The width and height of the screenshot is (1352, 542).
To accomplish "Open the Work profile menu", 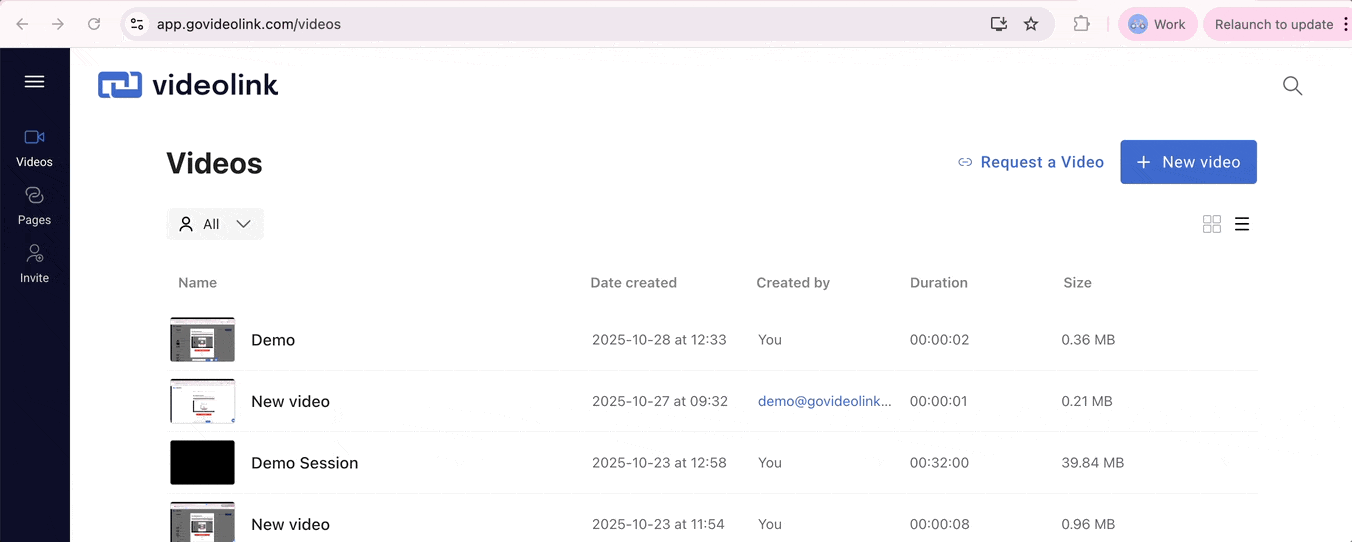I will 1157,24.
